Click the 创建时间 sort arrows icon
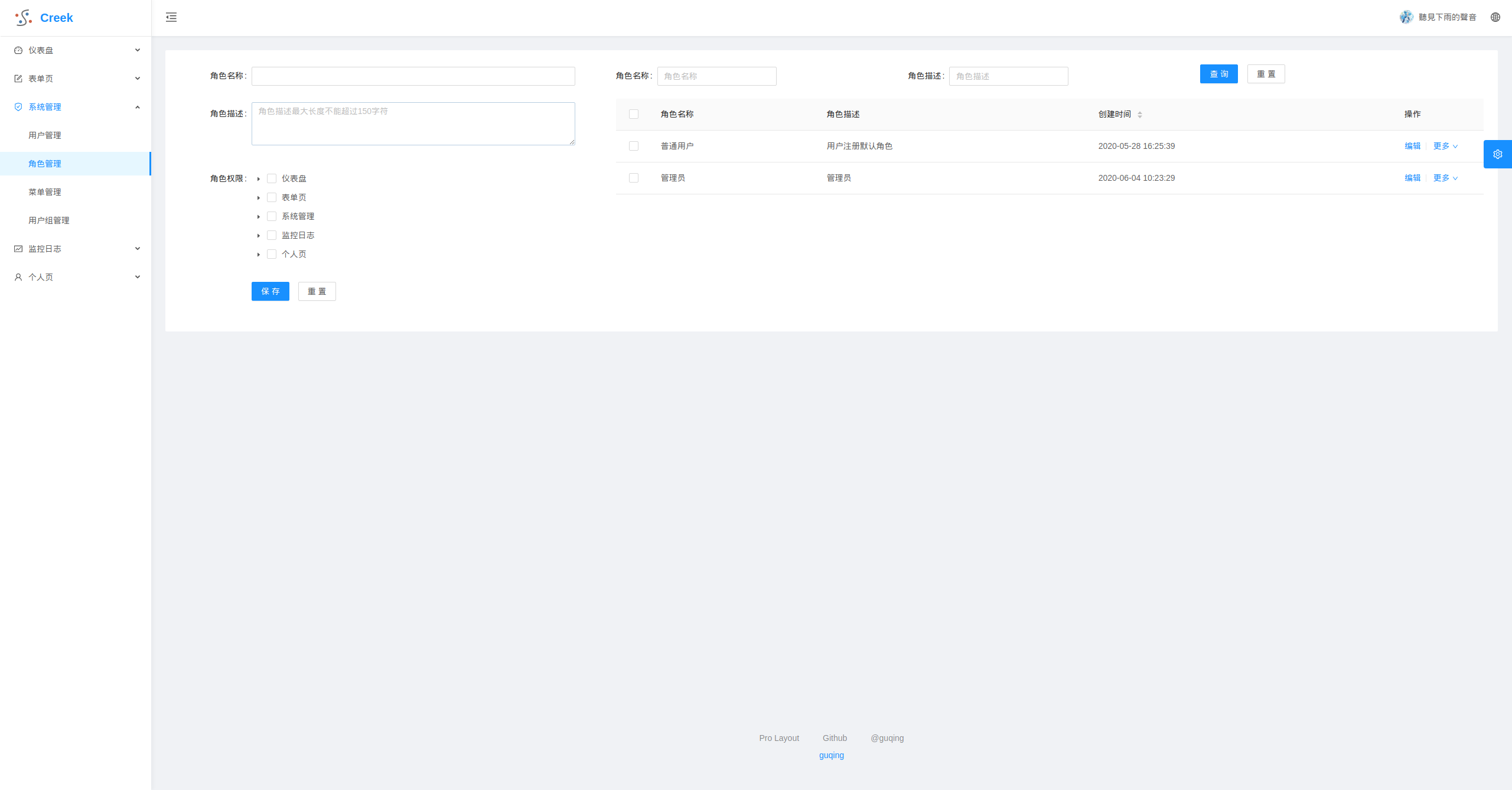This screenshot has width=1512, height=790. point(1139,115)
